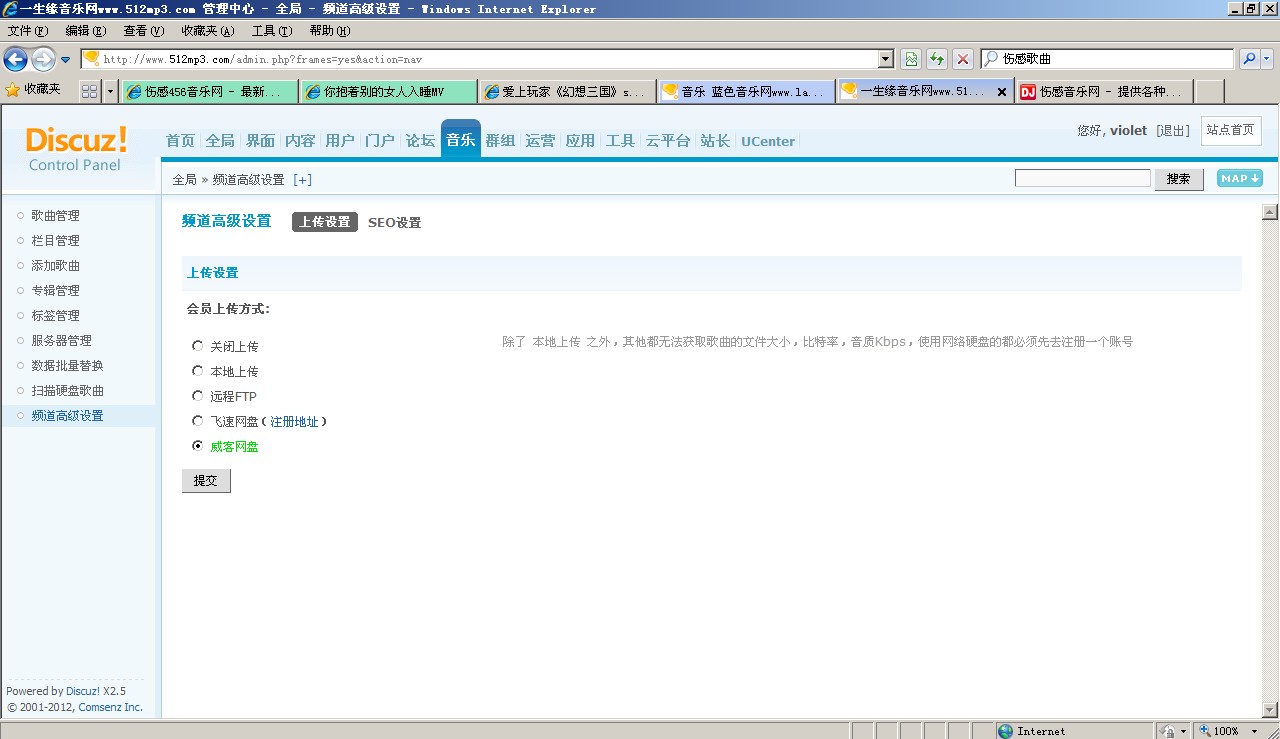Switch to the SEO设置 tab
This screenshot has height=739, width=1280.
pyautogui.click(x=394, y=223)
